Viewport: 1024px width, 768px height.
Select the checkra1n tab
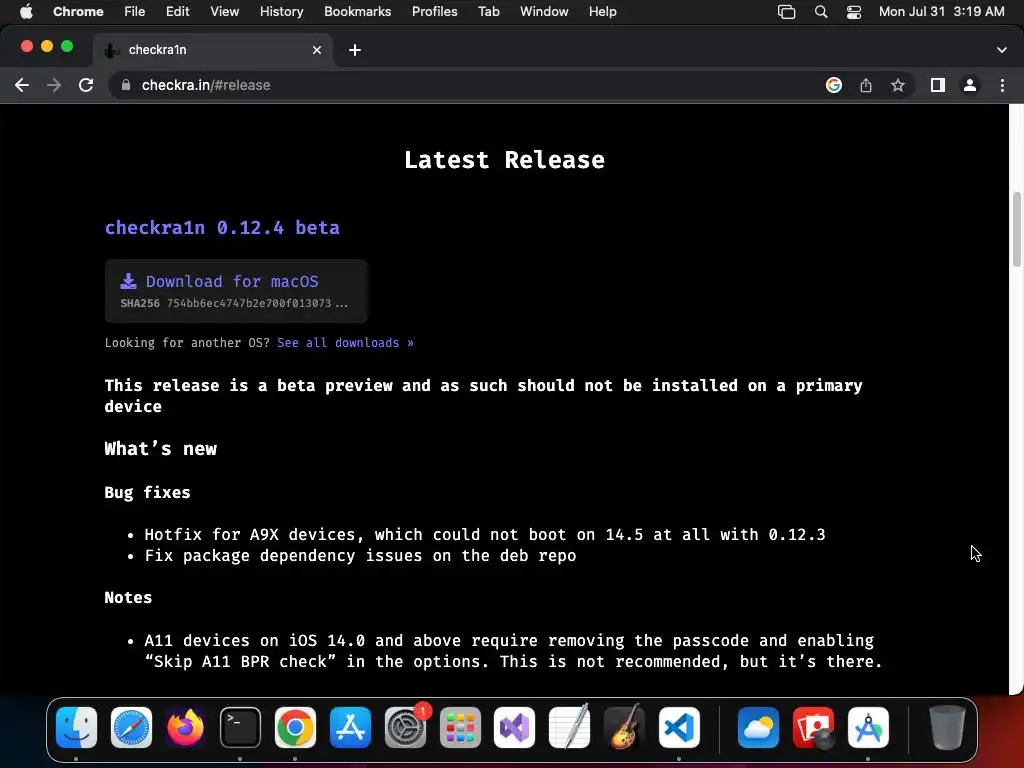coord(213,50)
